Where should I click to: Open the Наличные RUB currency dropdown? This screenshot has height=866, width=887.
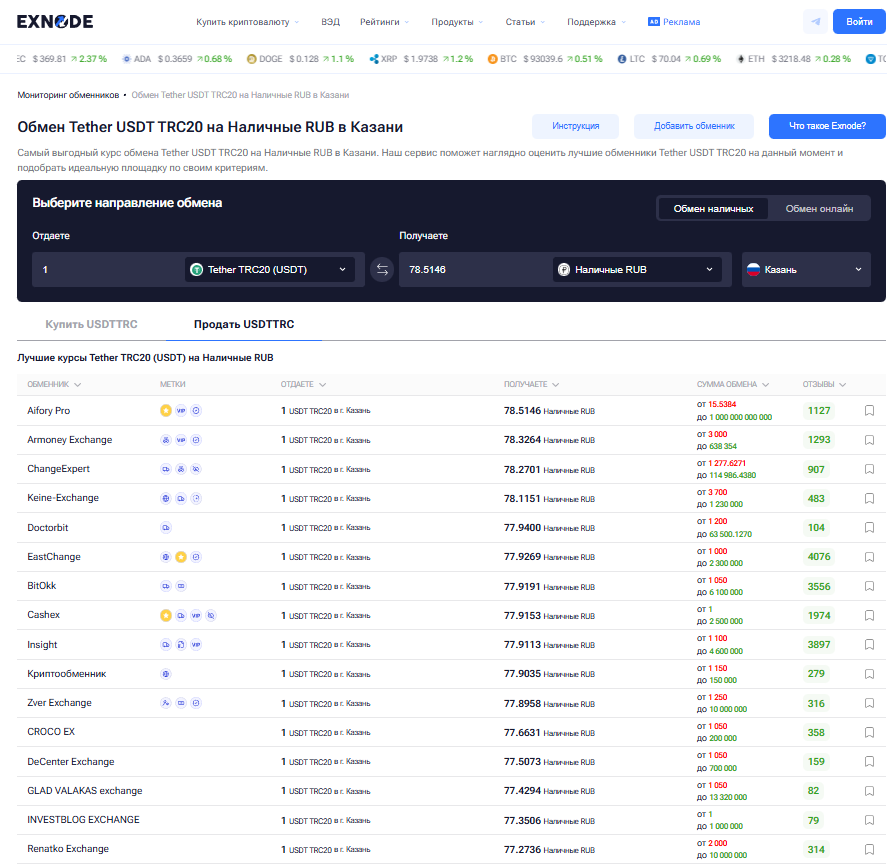[x=637, y=268]
